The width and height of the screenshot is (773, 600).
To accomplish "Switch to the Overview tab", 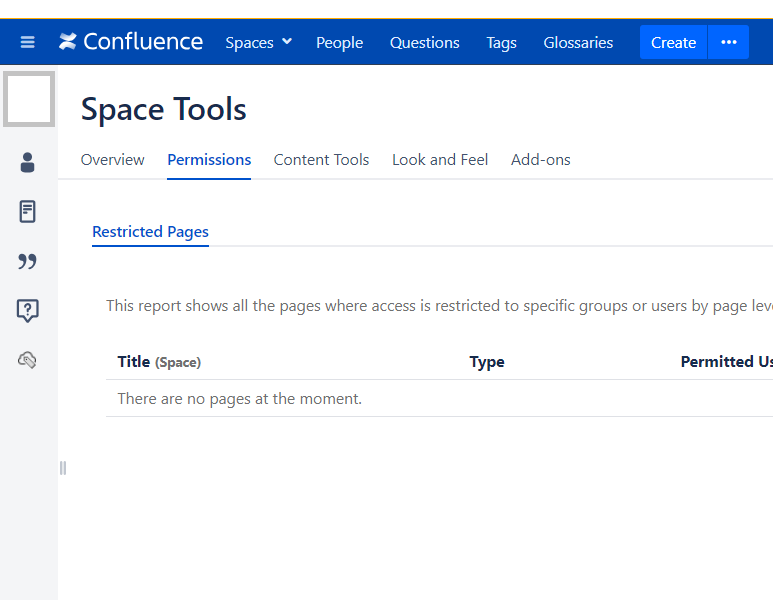I will pos(112,160).
